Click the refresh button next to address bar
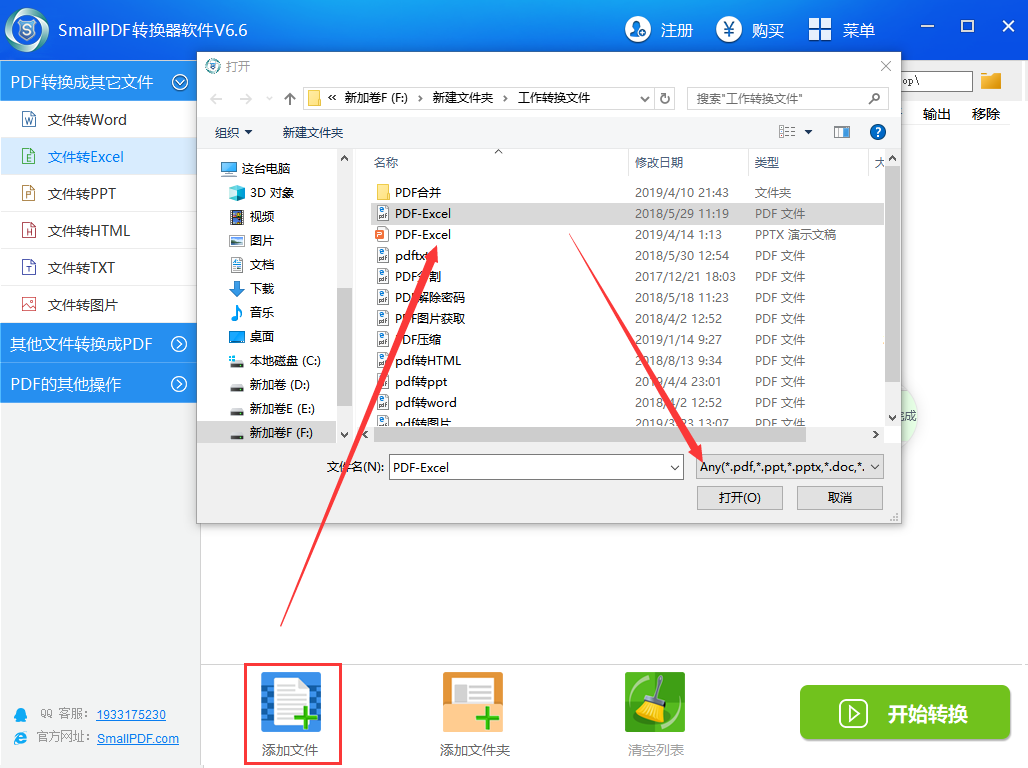Screen dimensions: 1028x768 [665, 98]
